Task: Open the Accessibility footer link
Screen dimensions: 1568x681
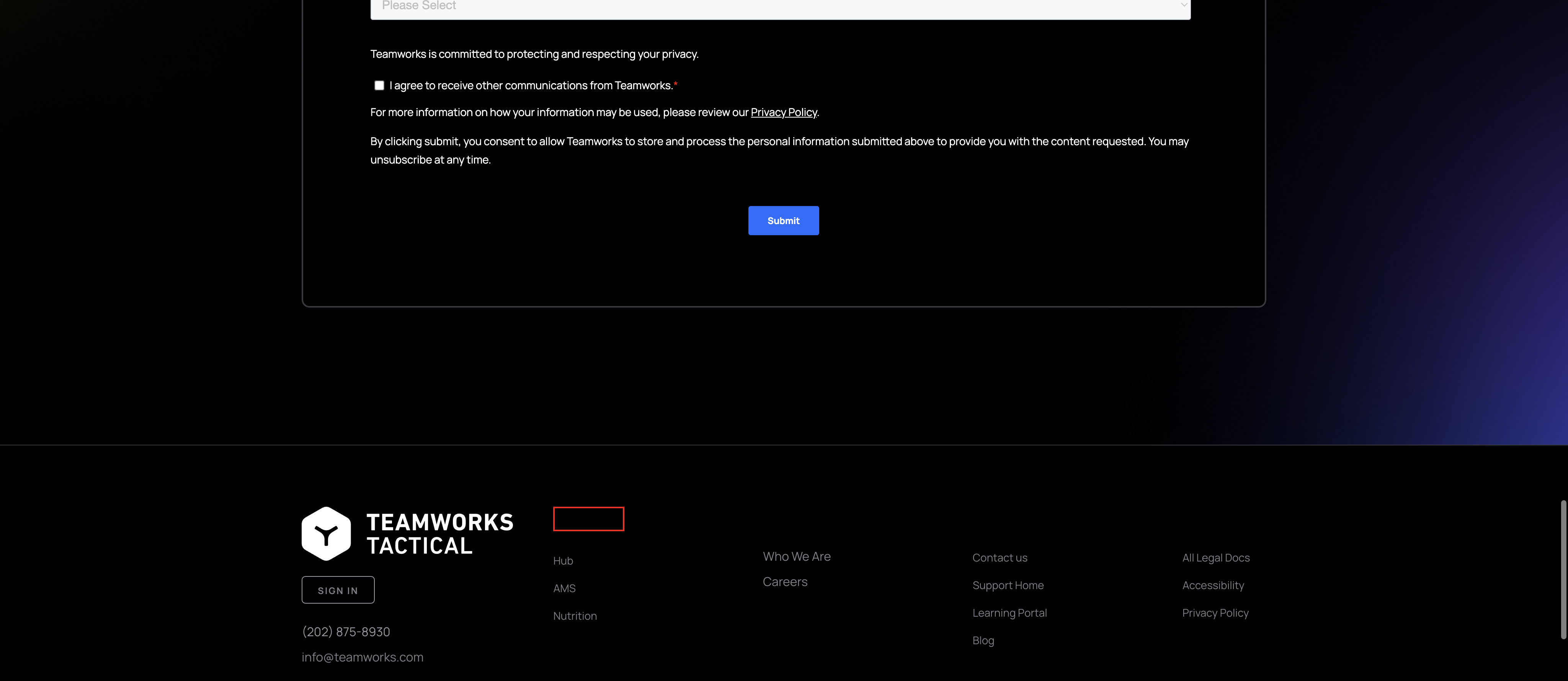Action: [x=1212, y=585]
